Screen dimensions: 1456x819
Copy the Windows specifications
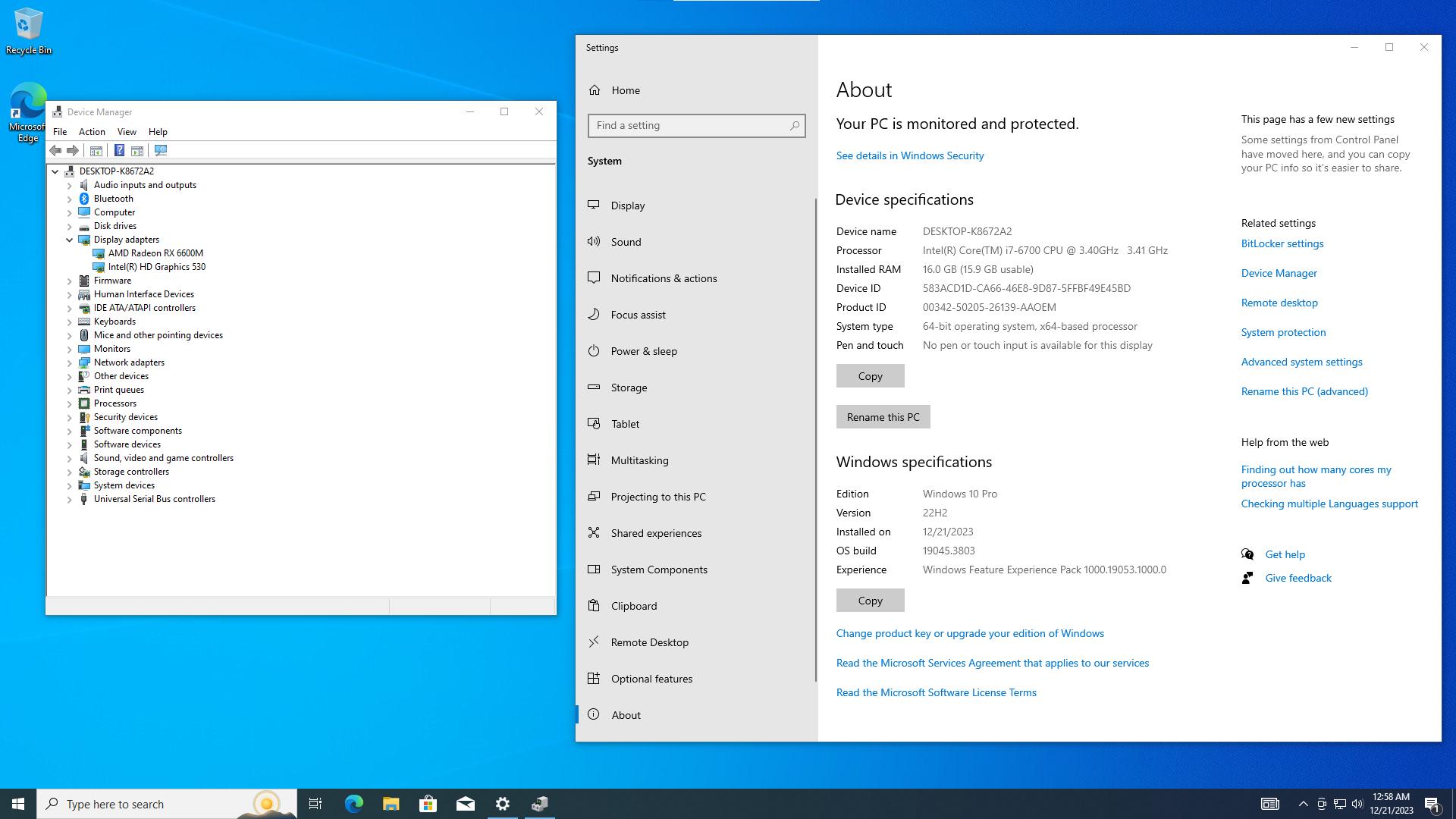click(870, 601)
